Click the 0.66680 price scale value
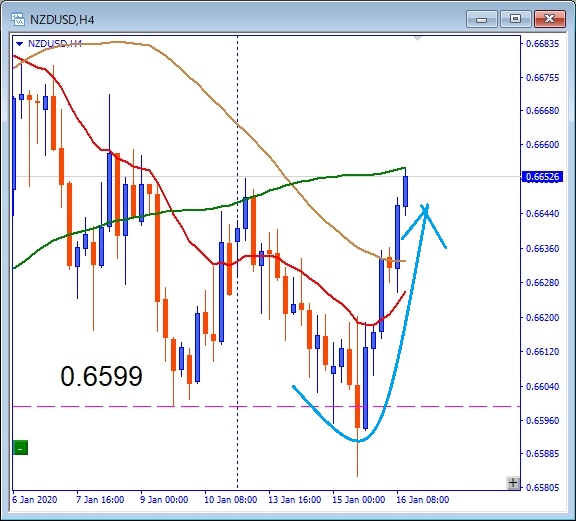The image size is (576, 521). click(x=543, y=111)
